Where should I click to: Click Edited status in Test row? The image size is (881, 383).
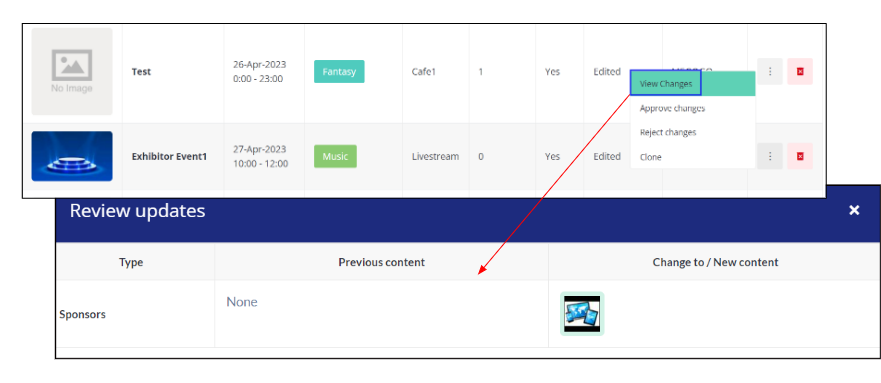pyautogui.click(x=607, y=72)
